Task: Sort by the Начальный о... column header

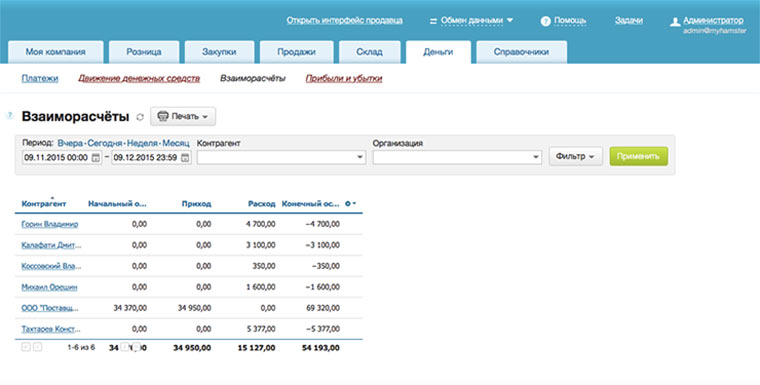Action: (117, 204)
